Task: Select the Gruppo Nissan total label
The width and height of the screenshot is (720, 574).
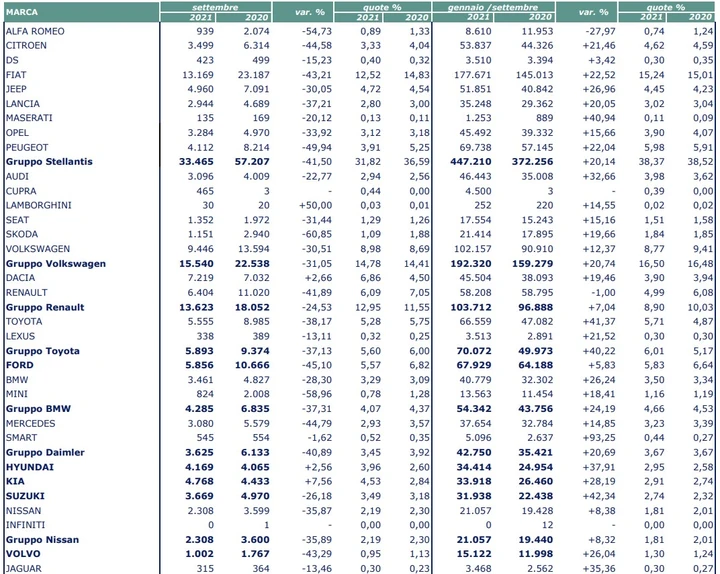Action: coord(42,540)
